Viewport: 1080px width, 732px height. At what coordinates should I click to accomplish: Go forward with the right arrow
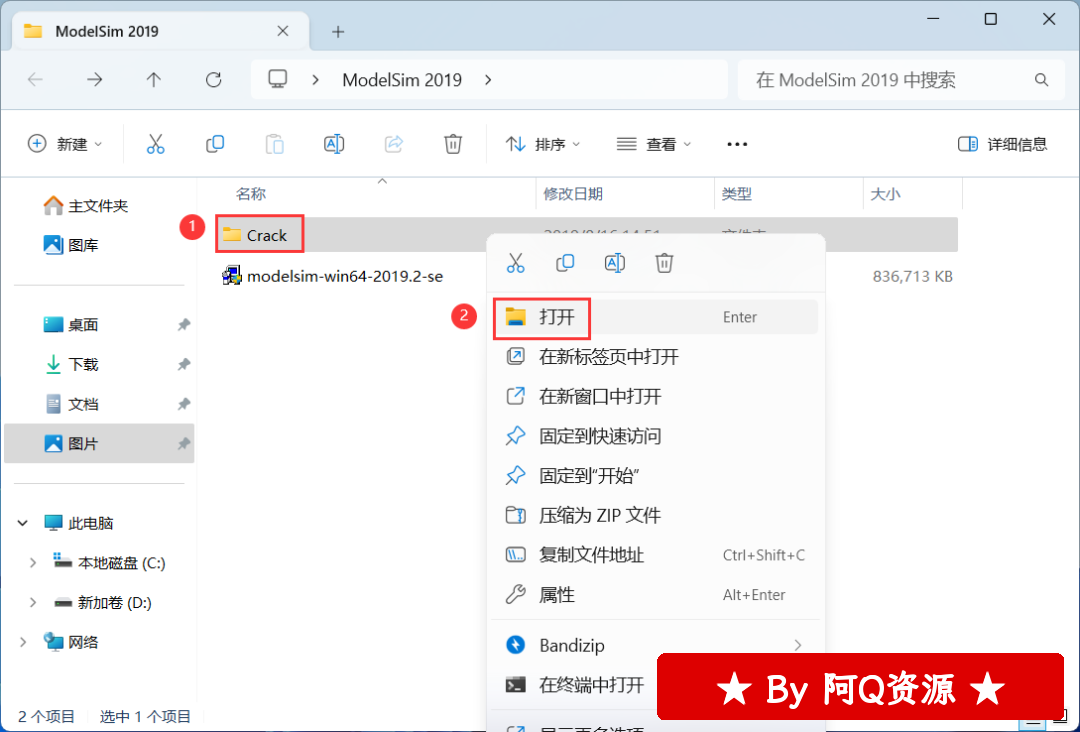[x=94, y=80]
